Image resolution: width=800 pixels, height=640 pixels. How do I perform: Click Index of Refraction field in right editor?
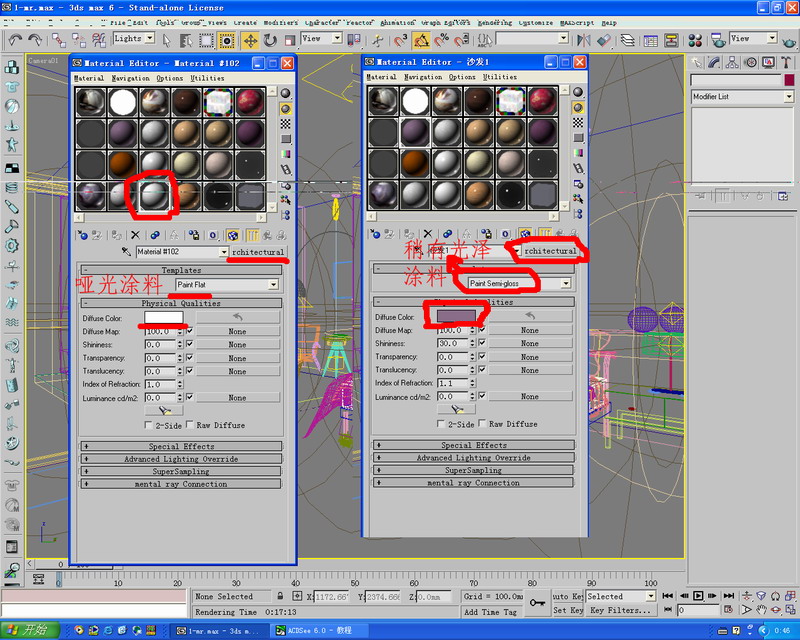tap(453, 383)
